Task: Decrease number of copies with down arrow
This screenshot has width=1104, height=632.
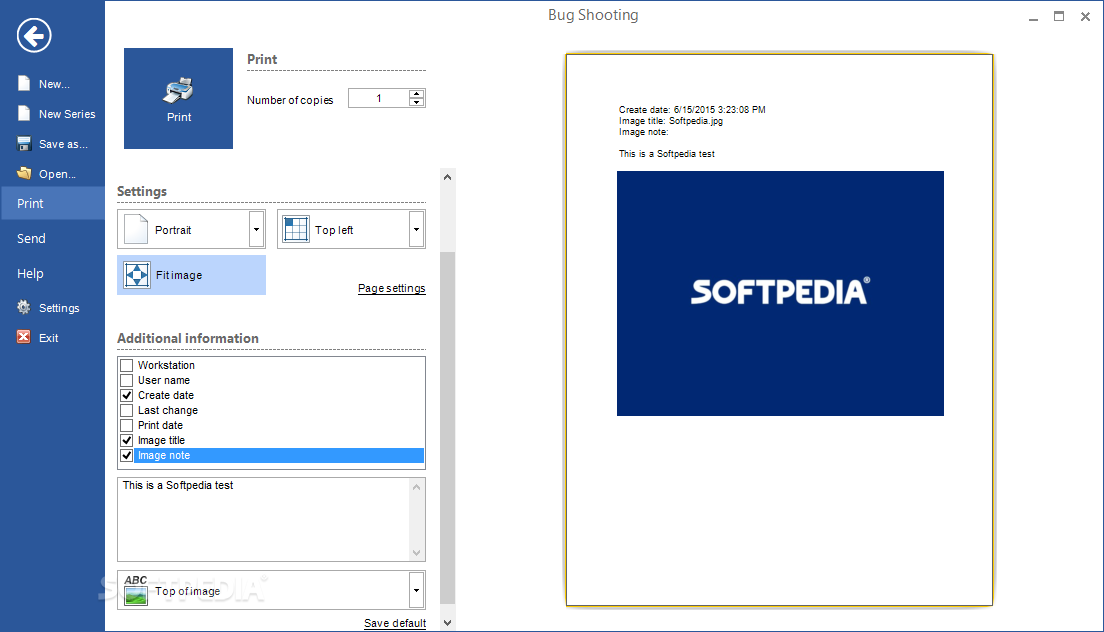Action: tap(417, 103)
